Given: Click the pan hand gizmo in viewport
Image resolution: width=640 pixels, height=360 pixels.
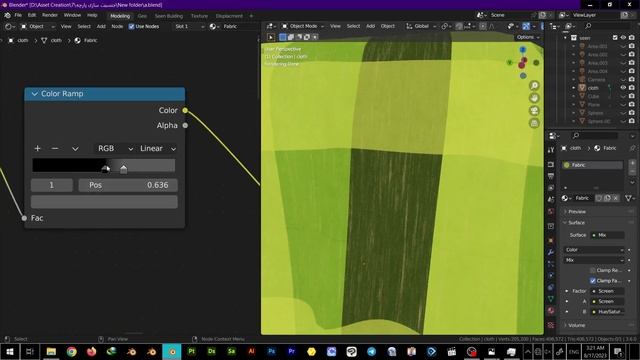Looking at the screenshot, I should coord(534,98).
